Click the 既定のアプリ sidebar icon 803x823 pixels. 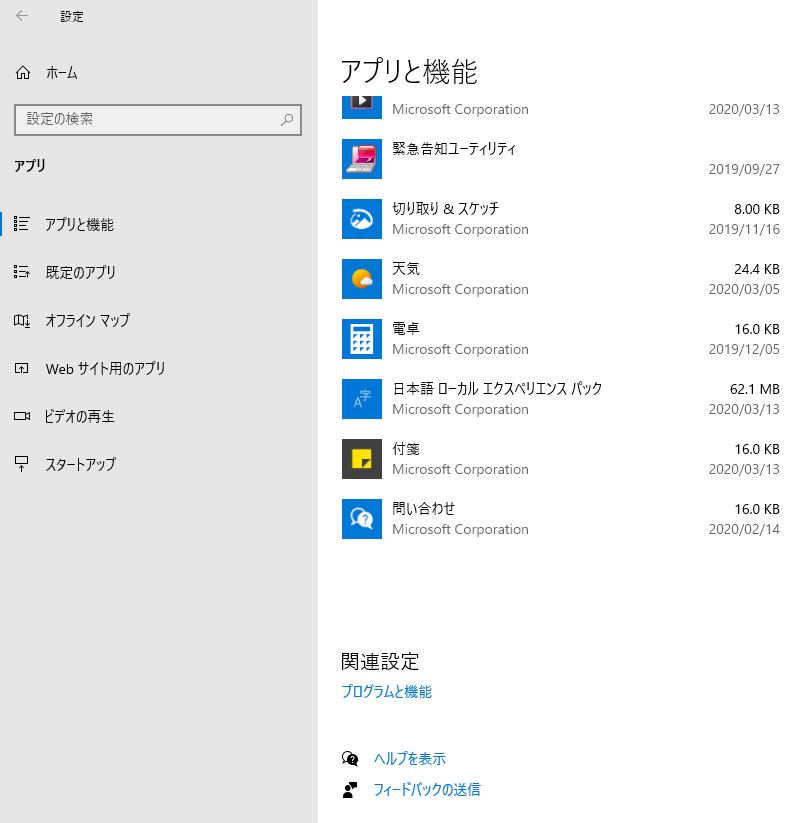(22, 271)
